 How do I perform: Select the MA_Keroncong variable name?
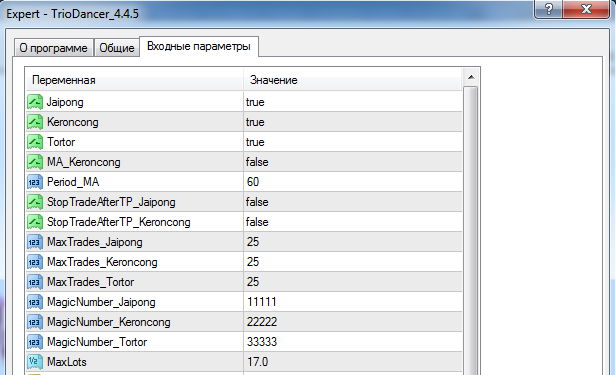[x=84, y=162]
